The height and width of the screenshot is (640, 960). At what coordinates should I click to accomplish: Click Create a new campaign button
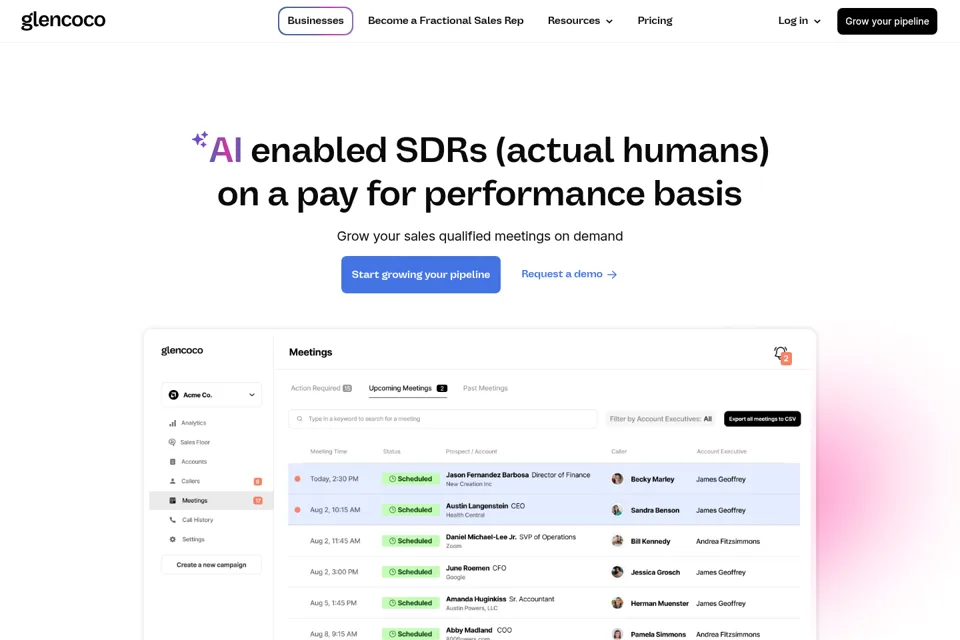[x=211, y=565]
